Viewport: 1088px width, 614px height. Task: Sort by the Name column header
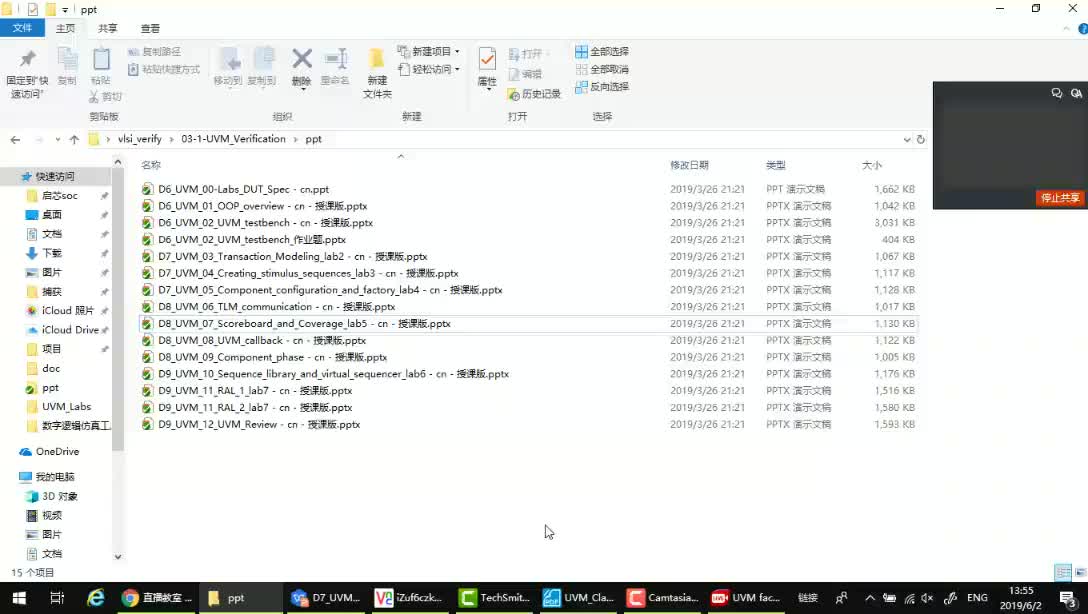(x=151, y=165)
